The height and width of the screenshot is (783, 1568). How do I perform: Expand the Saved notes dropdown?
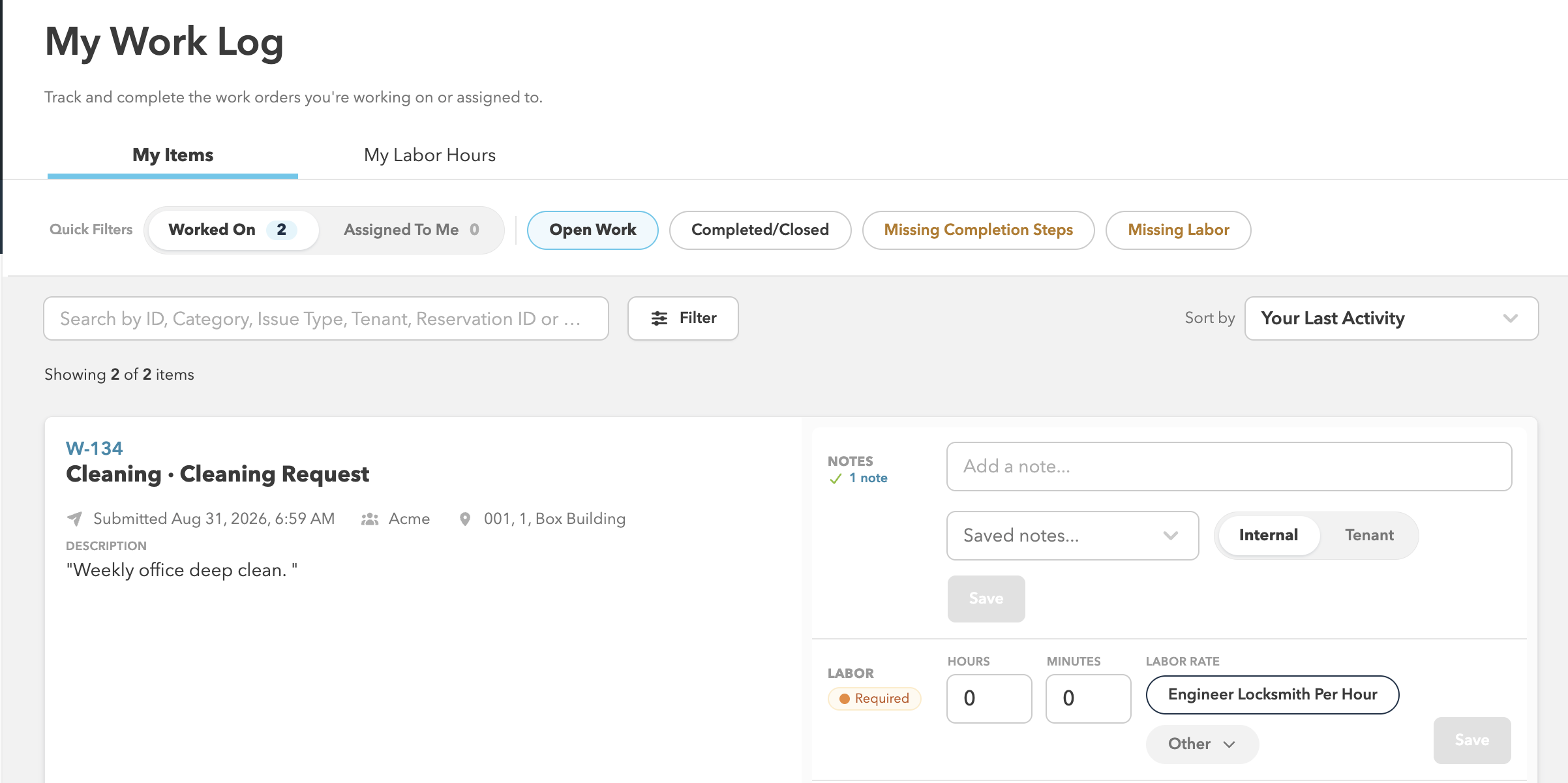click(1072, 536)
